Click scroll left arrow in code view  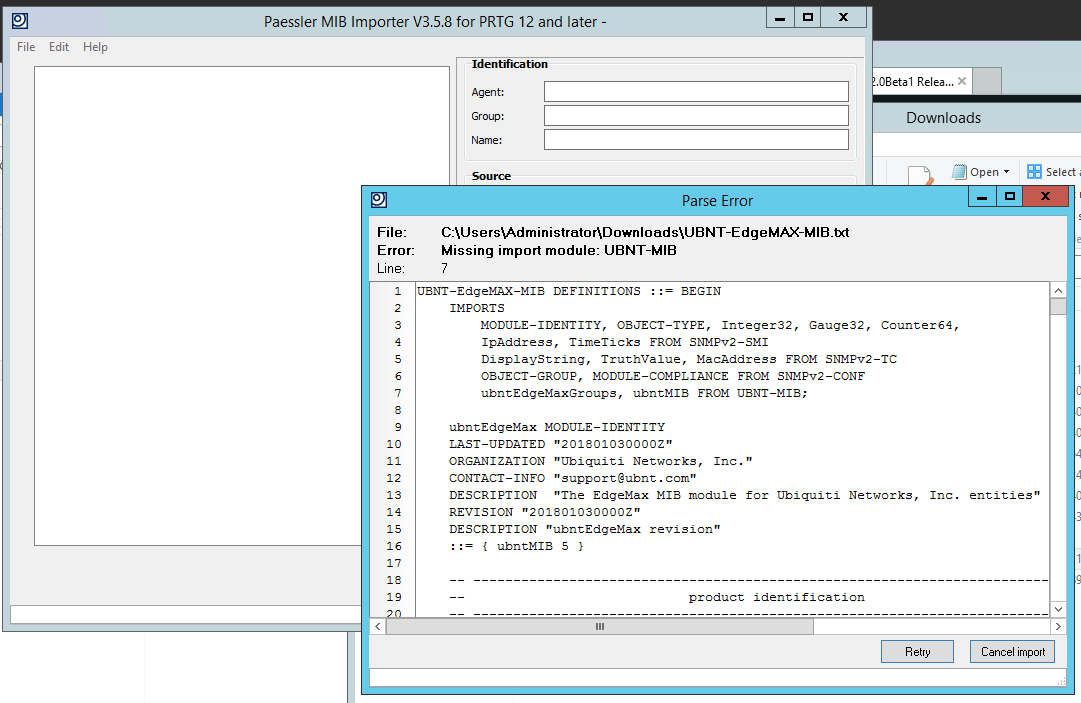(x=378, y=626)
